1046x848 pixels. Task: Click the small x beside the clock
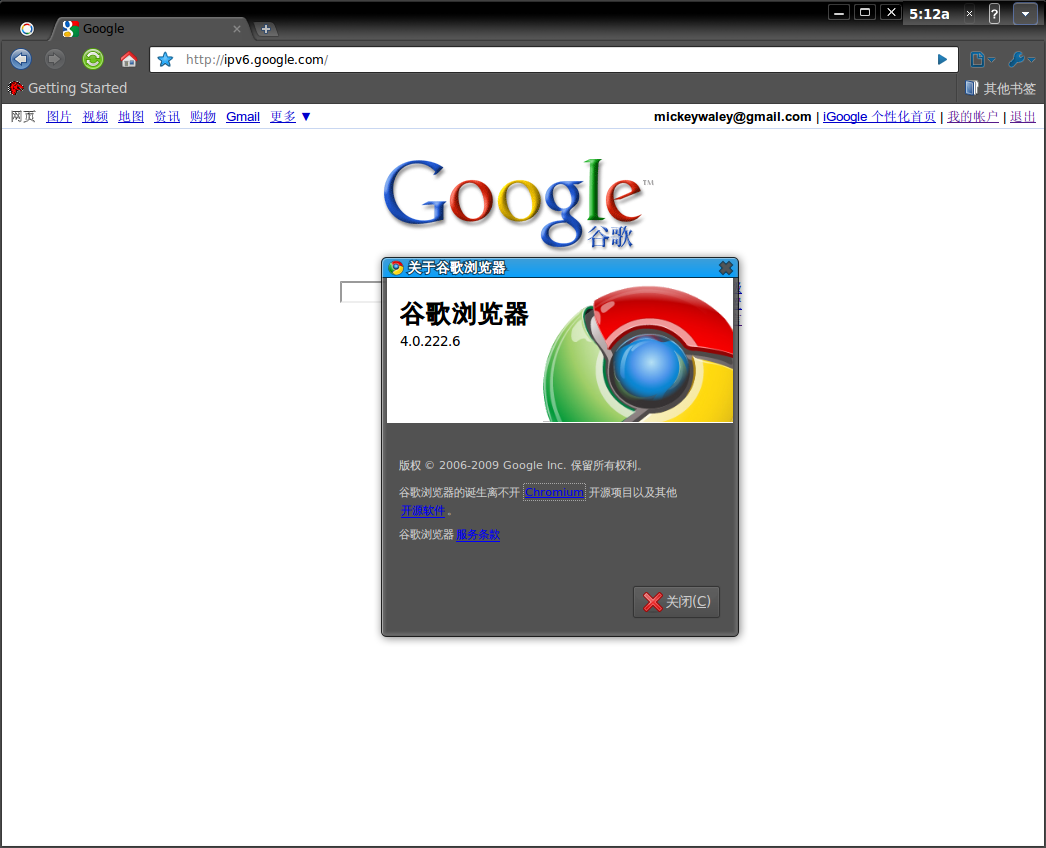click(969, 13)
